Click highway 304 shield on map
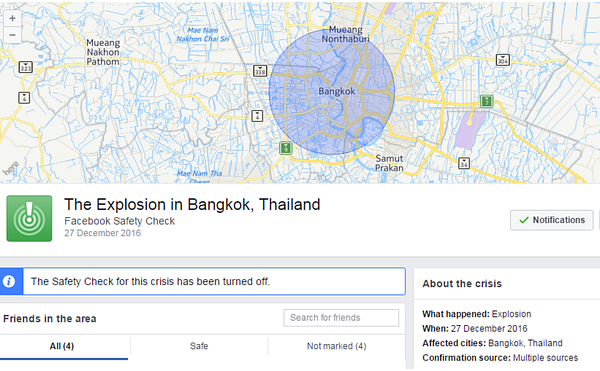The height and width of the screenshot is (371, 600). (502, 60)
